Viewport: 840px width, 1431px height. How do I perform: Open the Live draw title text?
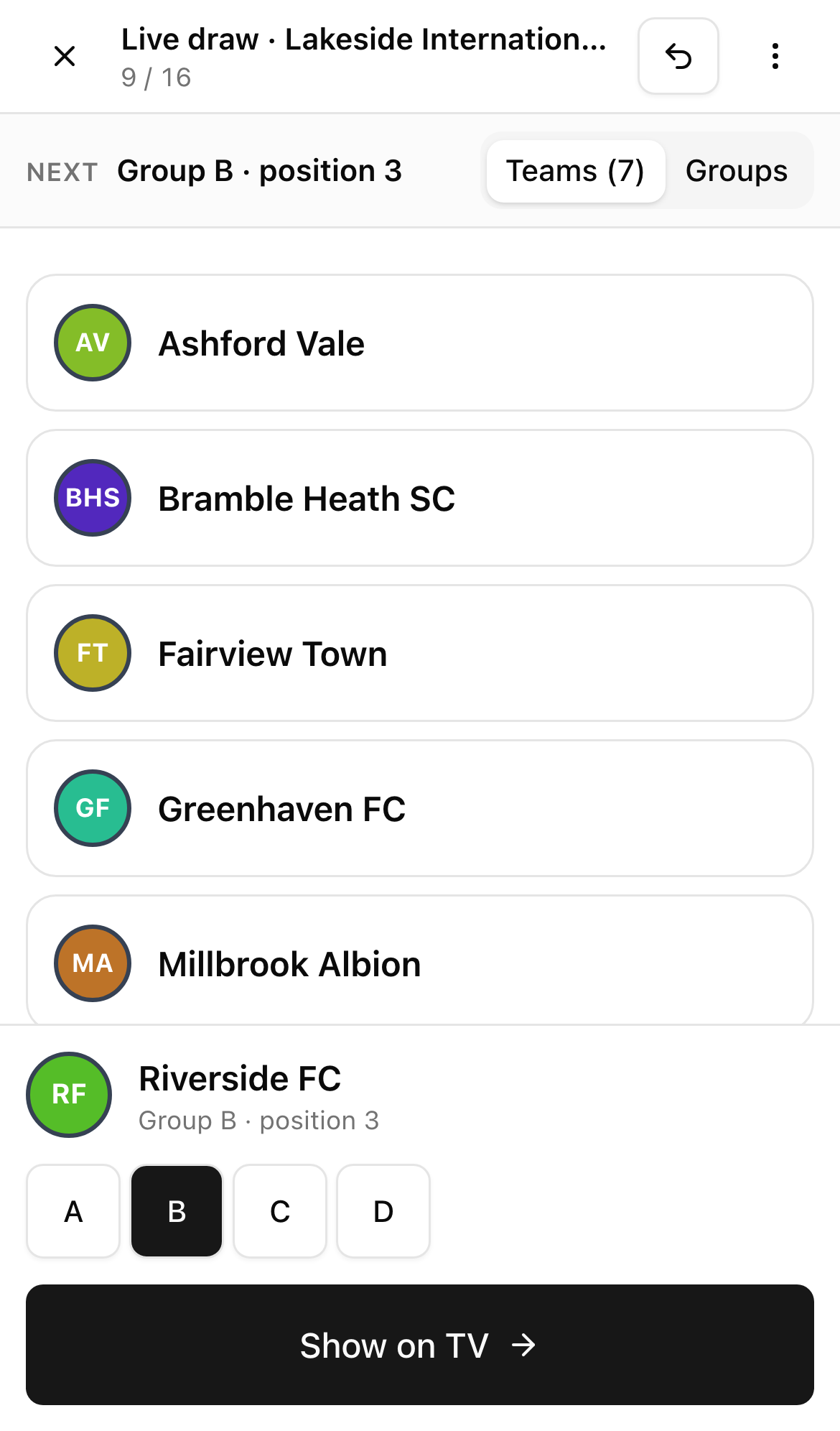point(364,40)
